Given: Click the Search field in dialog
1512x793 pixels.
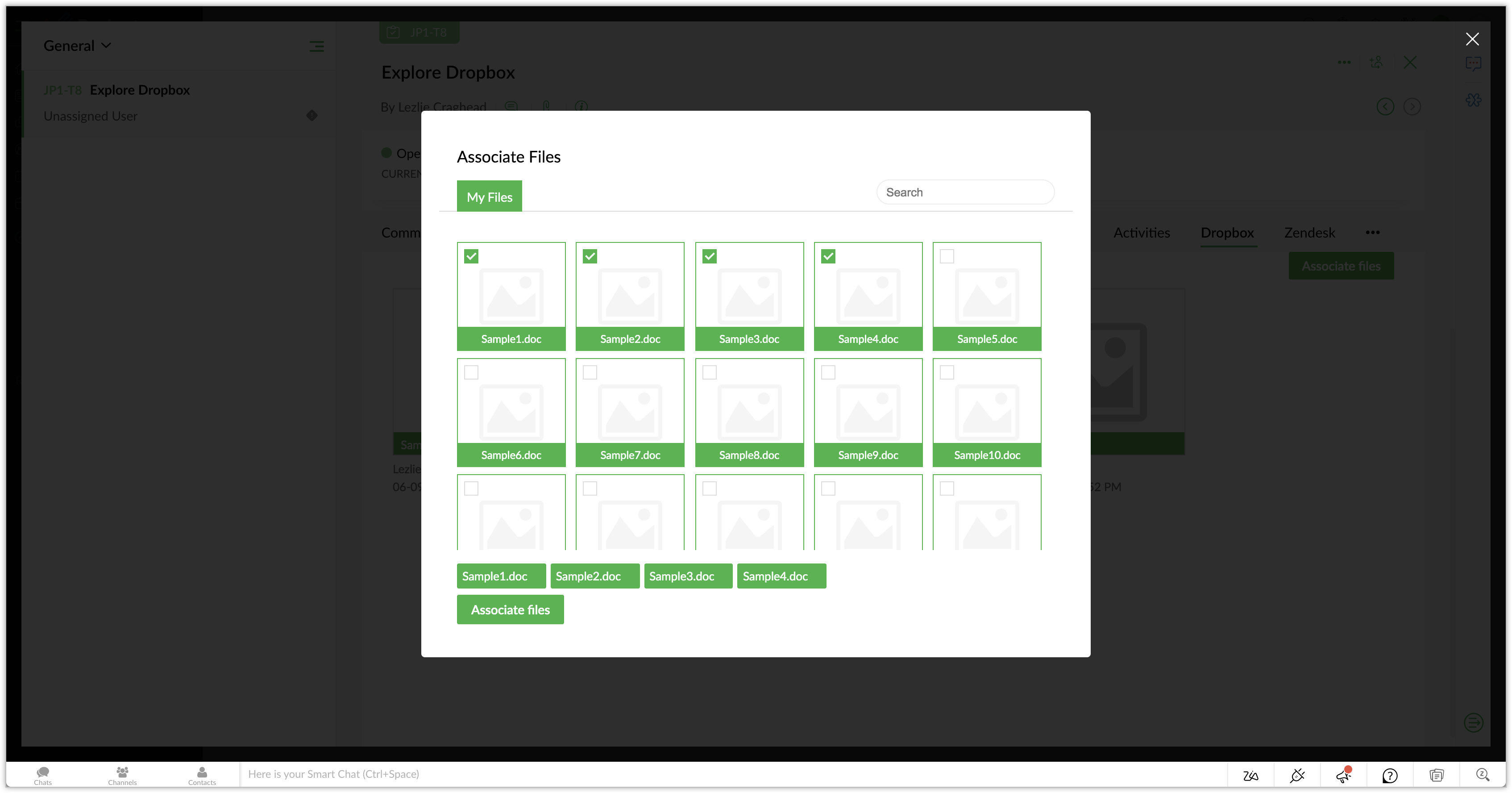Looking at the screenshot, I should point(965,193).
